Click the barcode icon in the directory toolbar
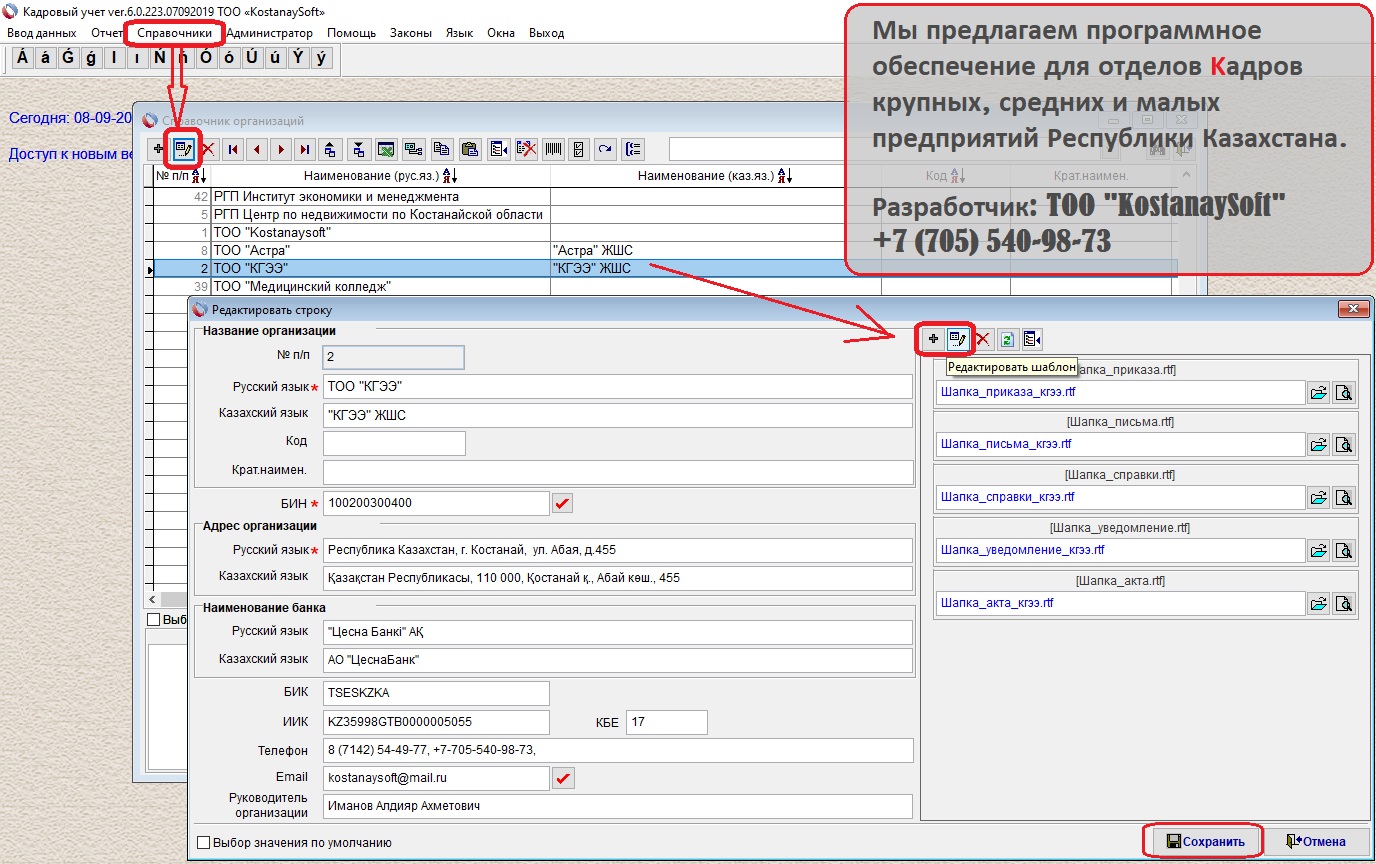This screenshot has width=1376, height=864. click(x=553, y=150)
